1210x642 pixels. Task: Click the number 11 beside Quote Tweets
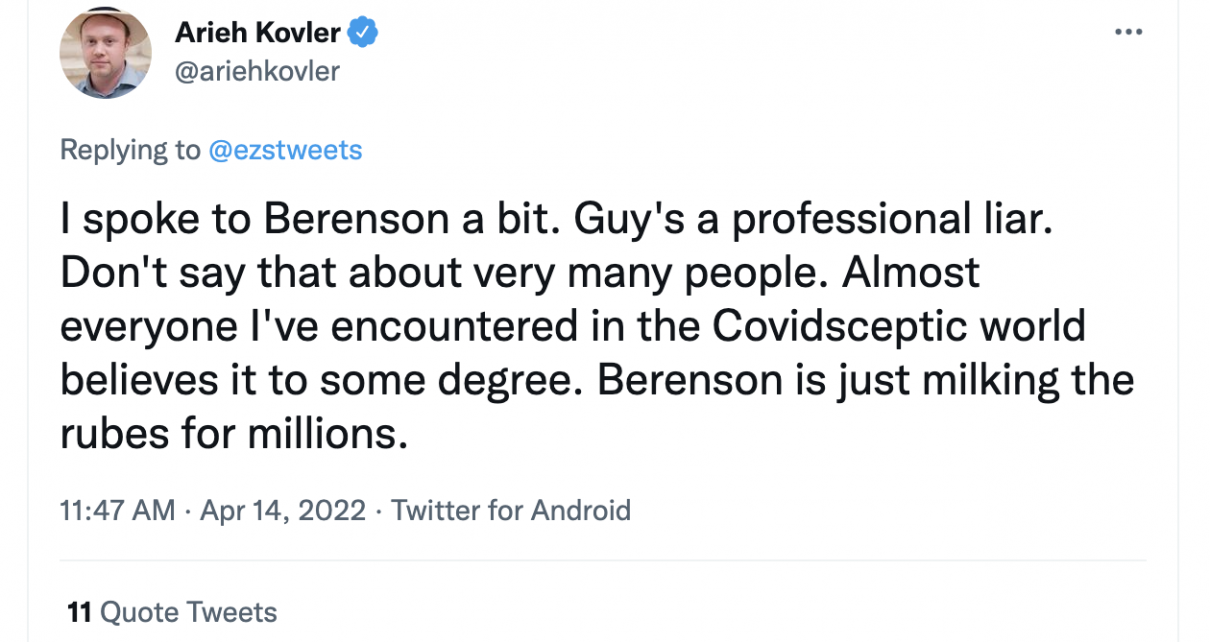(79, 611)
